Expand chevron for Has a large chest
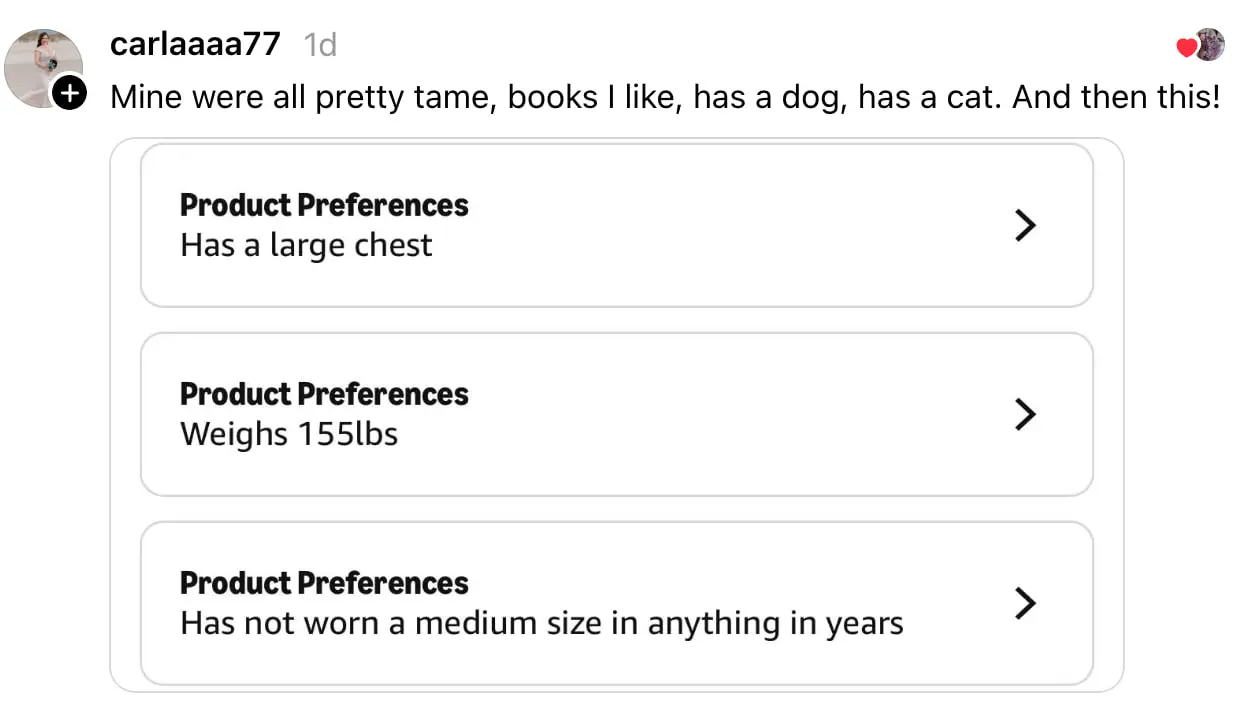 point(1024,226)
